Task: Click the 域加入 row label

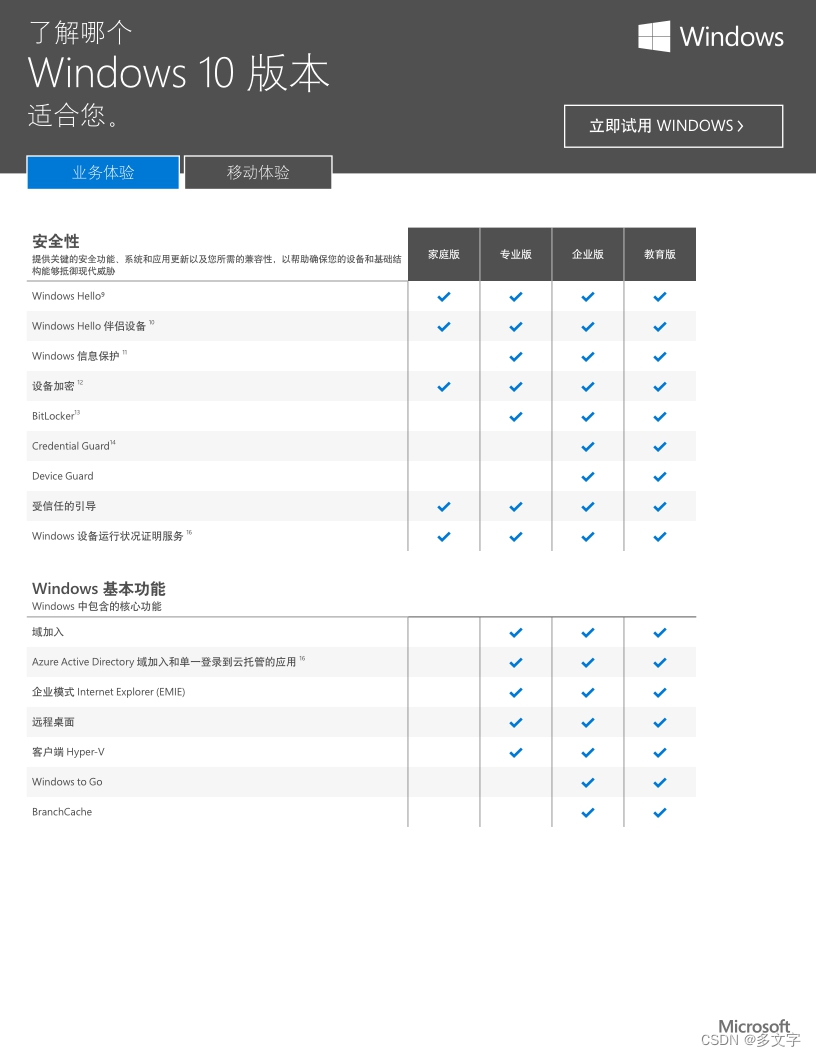Action: pyautogui.click(x=48, y=632)
